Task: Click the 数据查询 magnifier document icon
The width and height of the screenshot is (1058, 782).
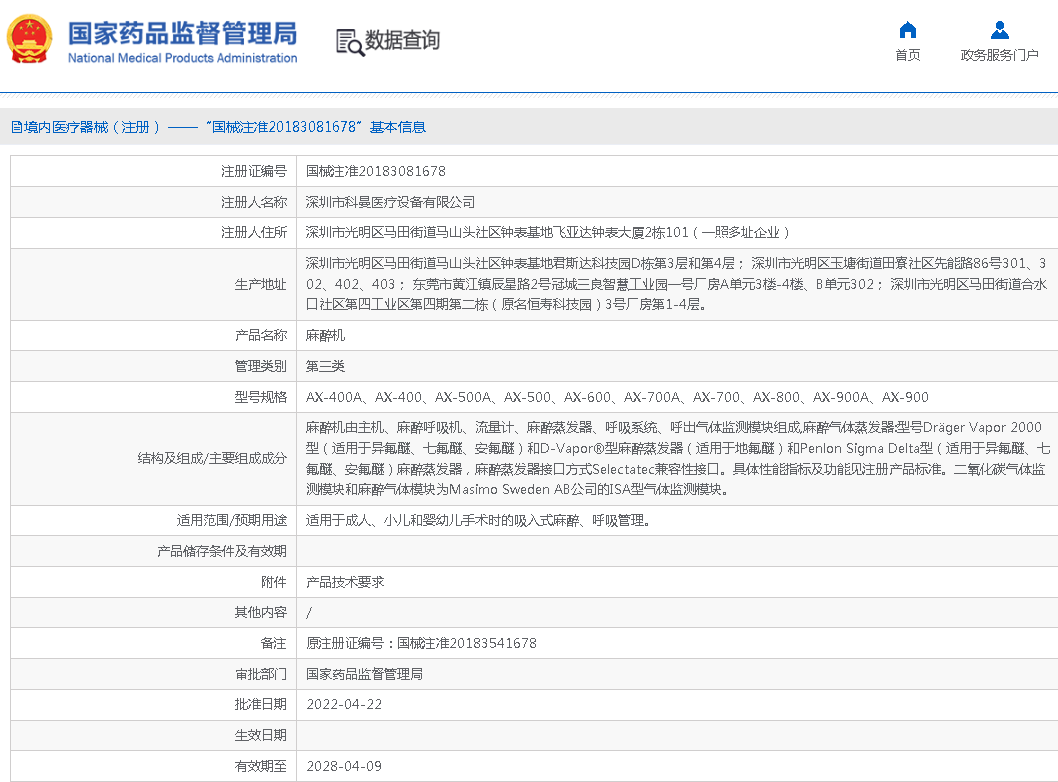Action: click(x=349, y=41)
